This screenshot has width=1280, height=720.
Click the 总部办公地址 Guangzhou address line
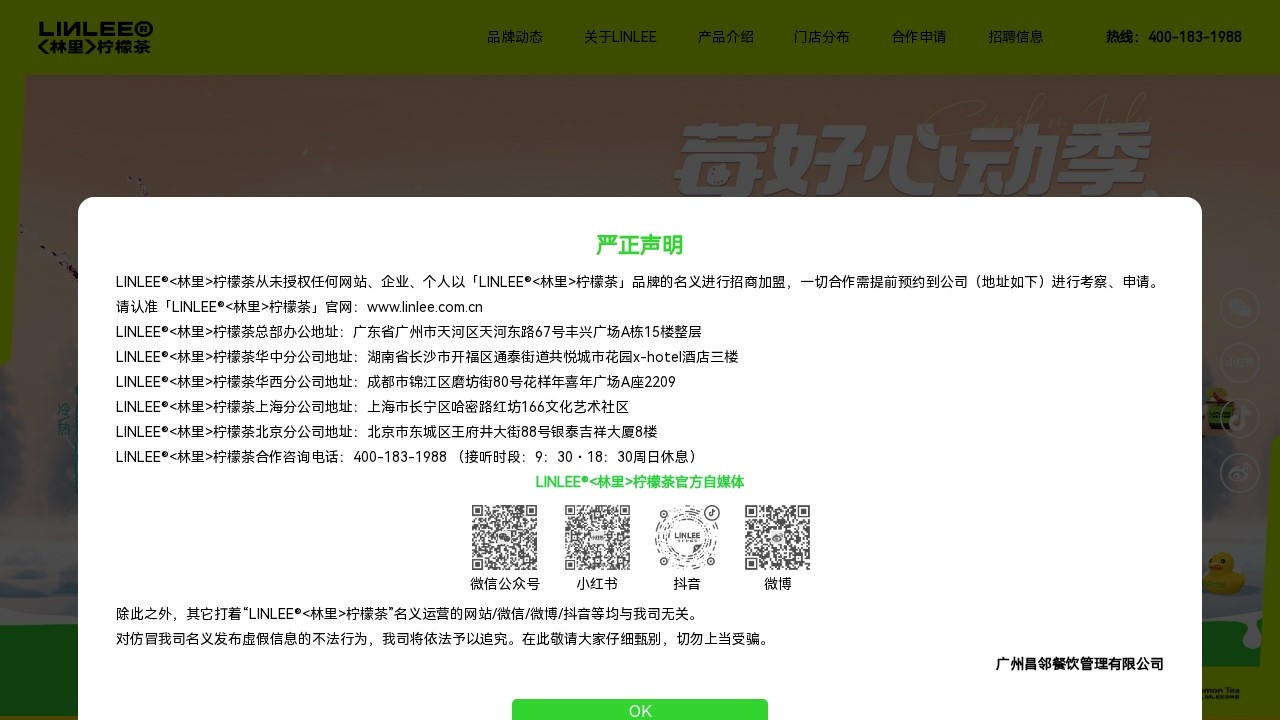(x=409, y=332)
